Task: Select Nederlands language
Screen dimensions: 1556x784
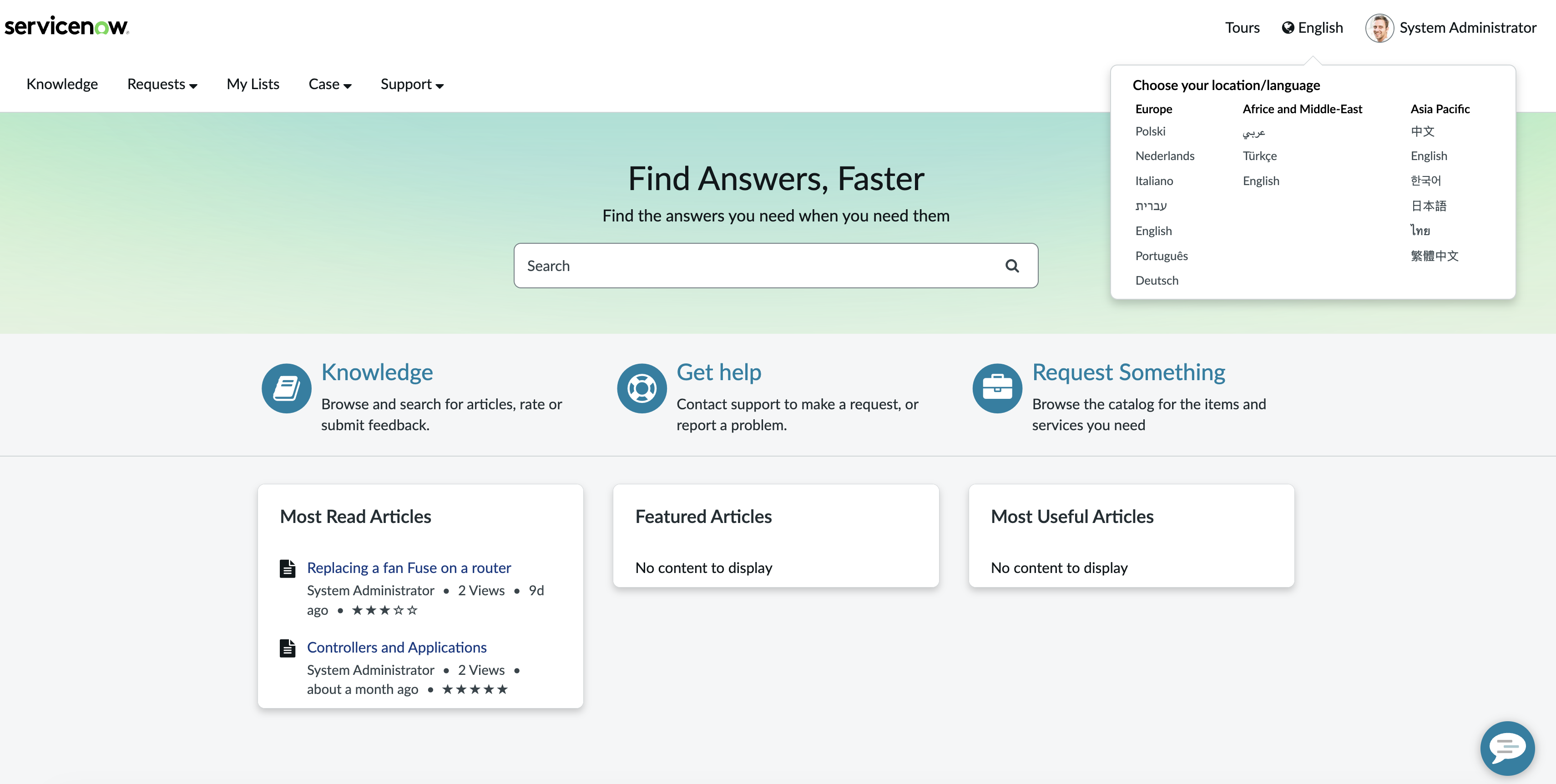Action: 1165,156
